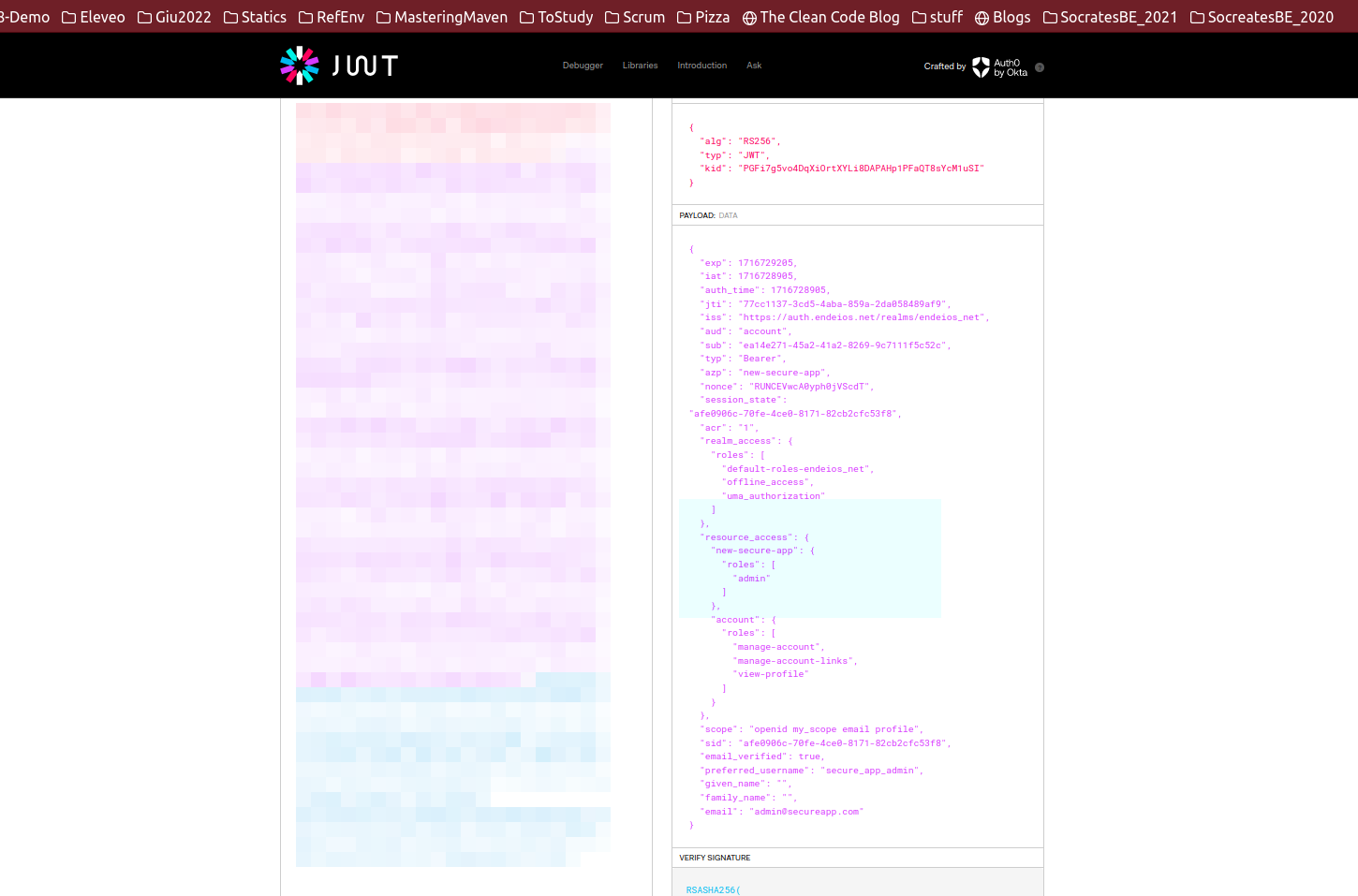
Task: Click the "exp": 1716729205 line
Action: 748,263
